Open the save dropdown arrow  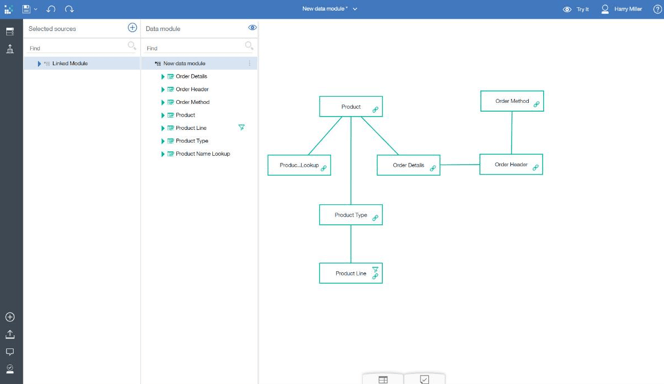tap(36, 9)
